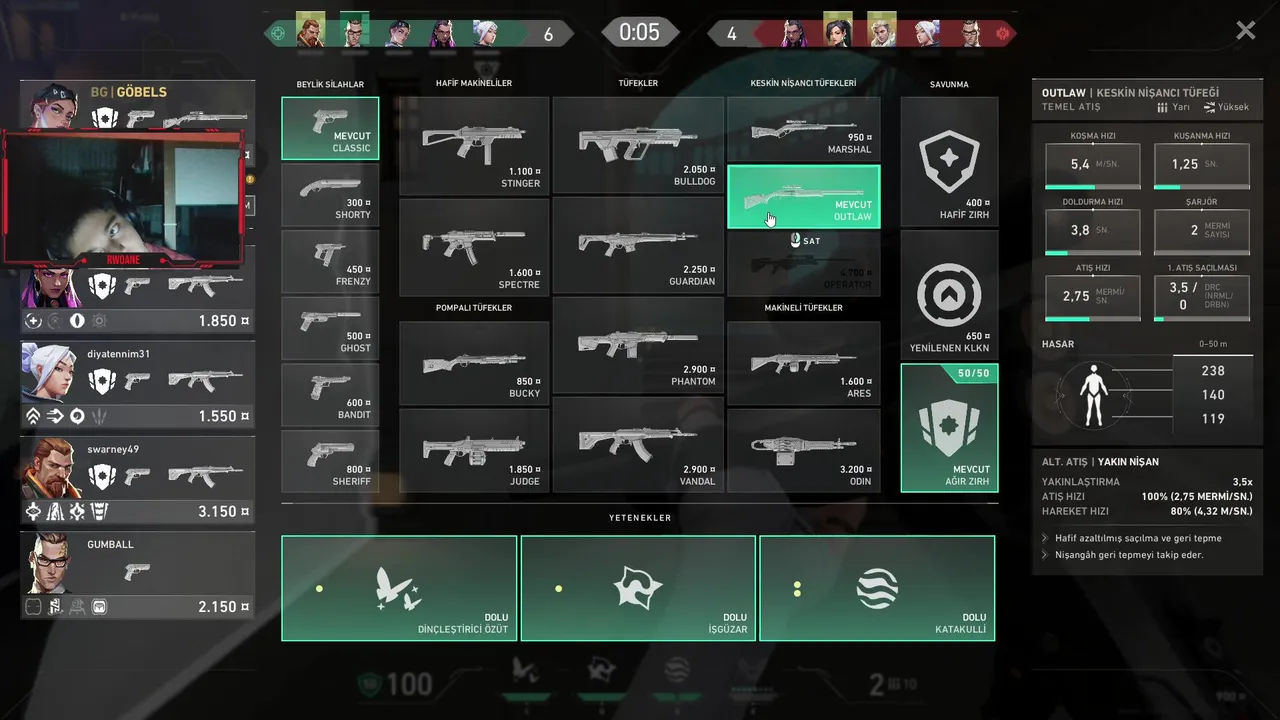Click GUMBALL's 2.150 credits value

223,606
